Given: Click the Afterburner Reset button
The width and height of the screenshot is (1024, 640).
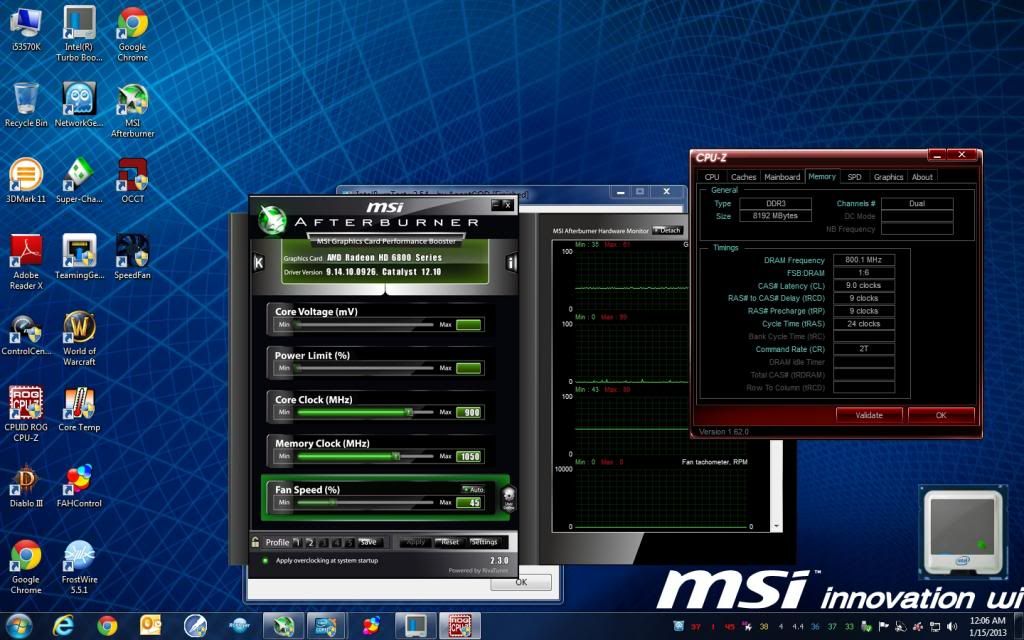Looking at the screenshot, I should coord(450,542).
